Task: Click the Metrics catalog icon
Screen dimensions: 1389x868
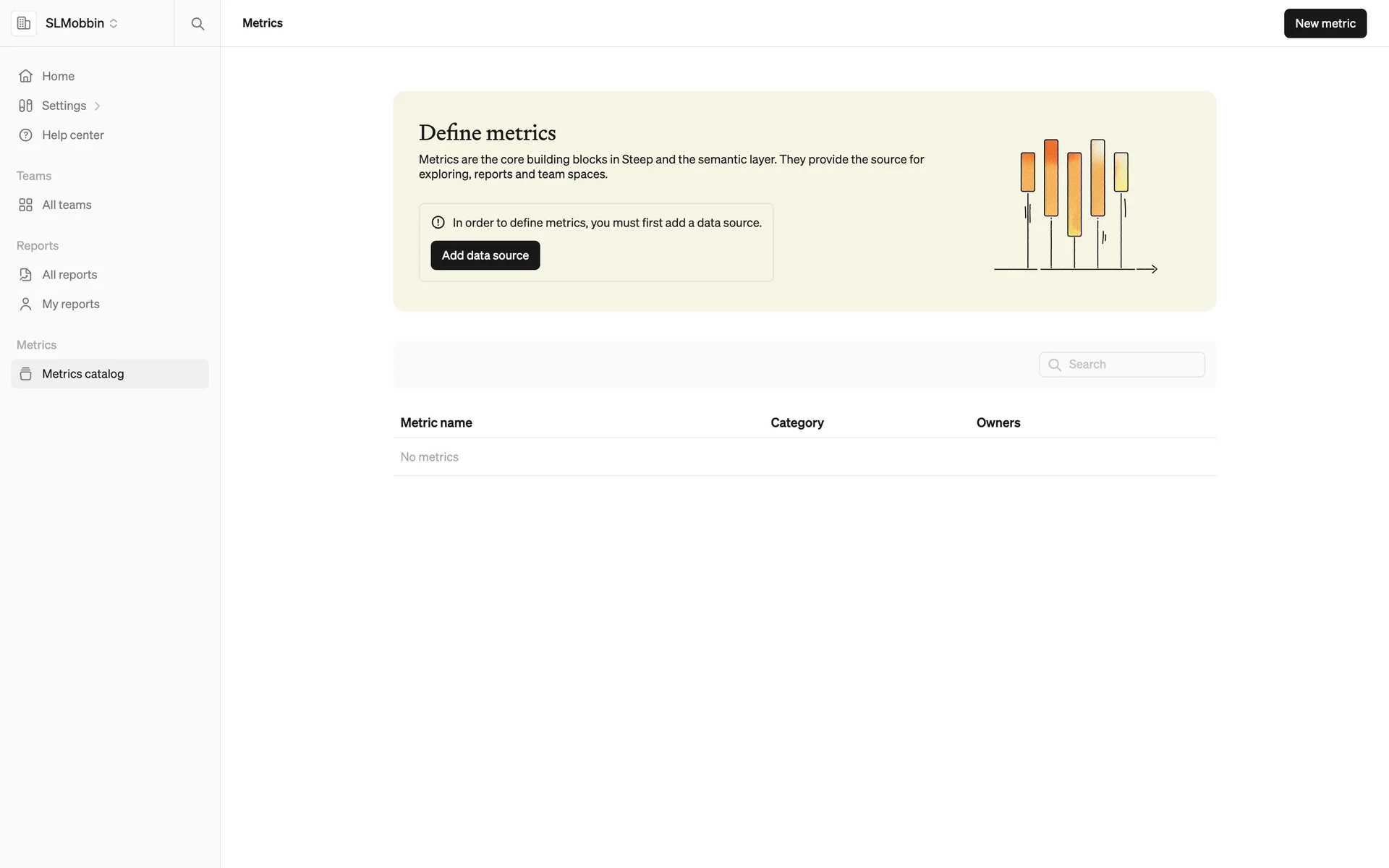Action: tap(26, 374)
